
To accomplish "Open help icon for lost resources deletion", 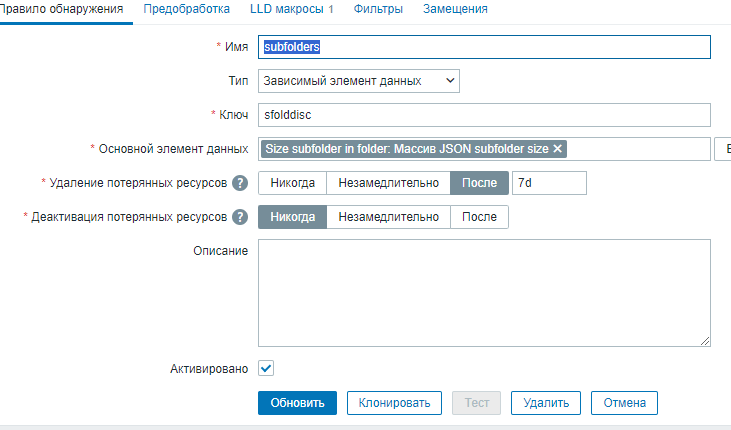I will (240, 183).
